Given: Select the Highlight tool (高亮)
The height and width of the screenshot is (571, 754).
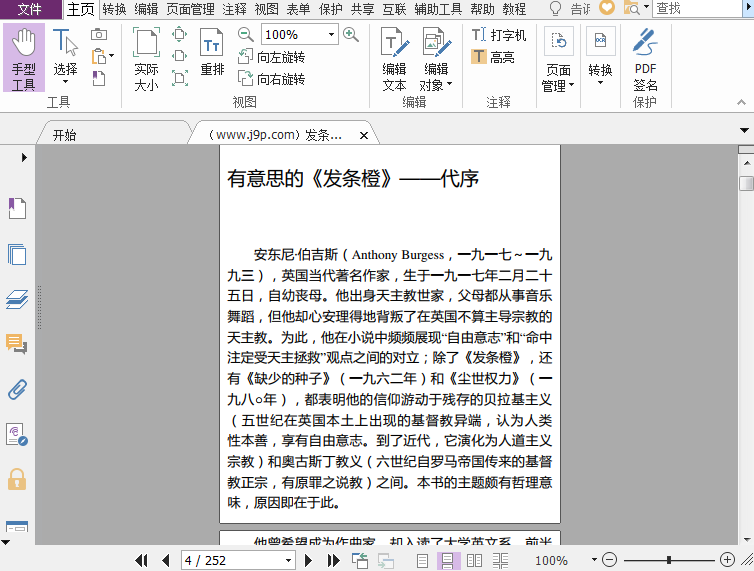Looking at the screenshot, I should click(493, 57).
